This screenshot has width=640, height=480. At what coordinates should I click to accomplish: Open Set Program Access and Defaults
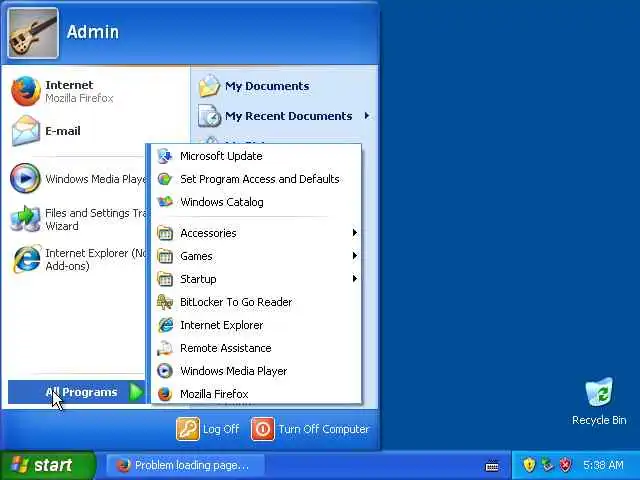[256, 179]
